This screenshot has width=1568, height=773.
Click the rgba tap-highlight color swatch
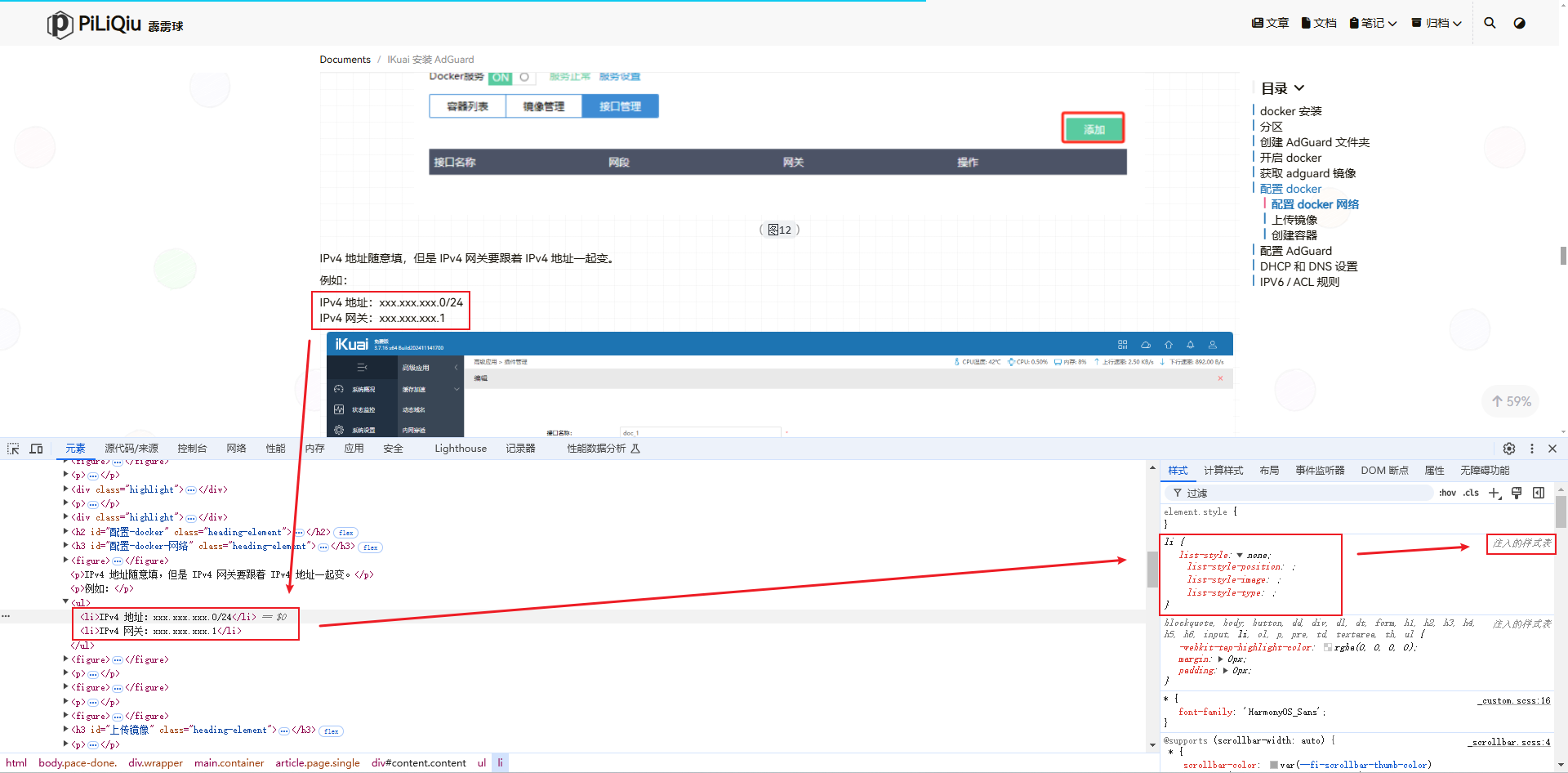(1327, 647)
